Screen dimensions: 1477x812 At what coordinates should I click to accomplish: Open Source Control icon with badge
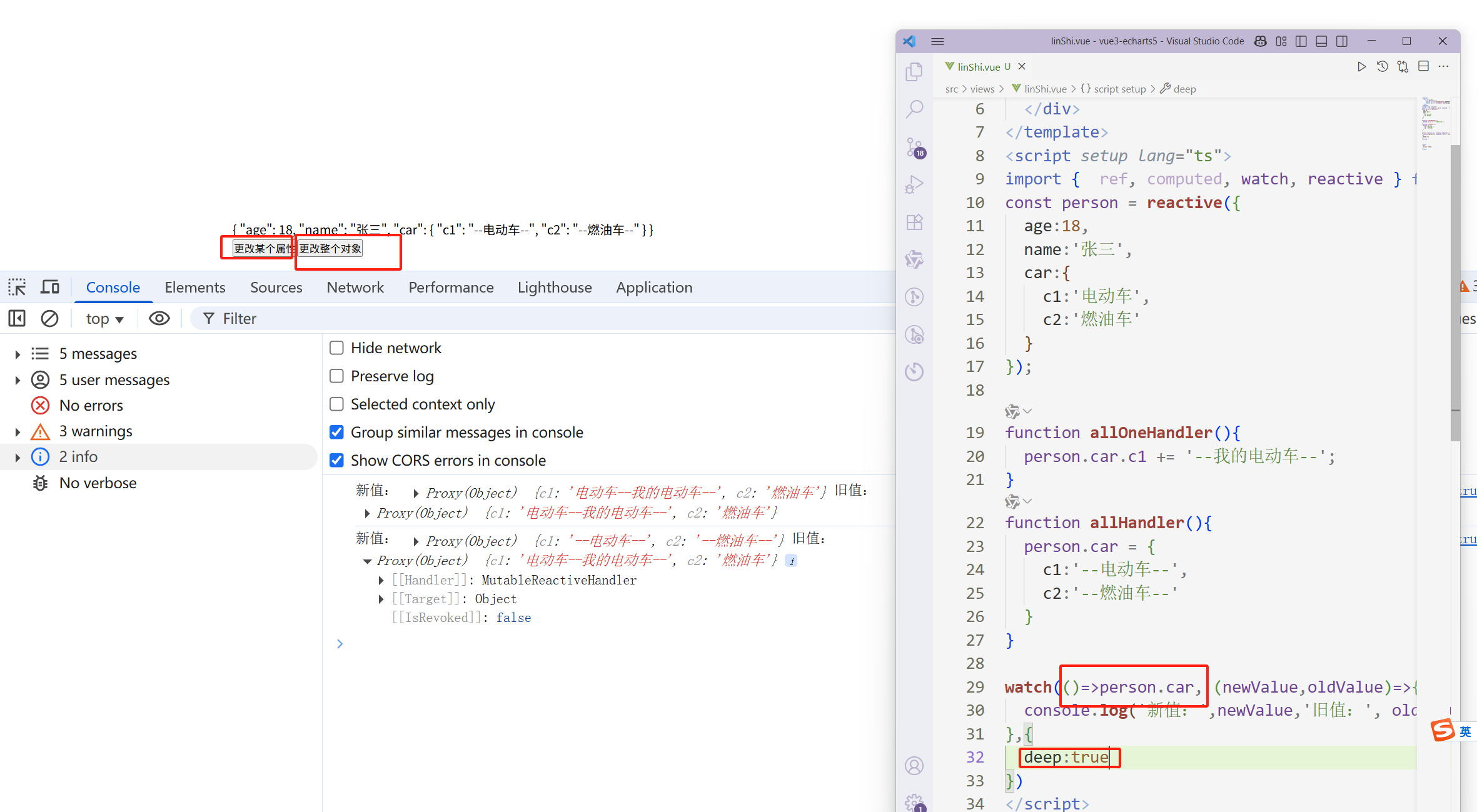[914, 148]
